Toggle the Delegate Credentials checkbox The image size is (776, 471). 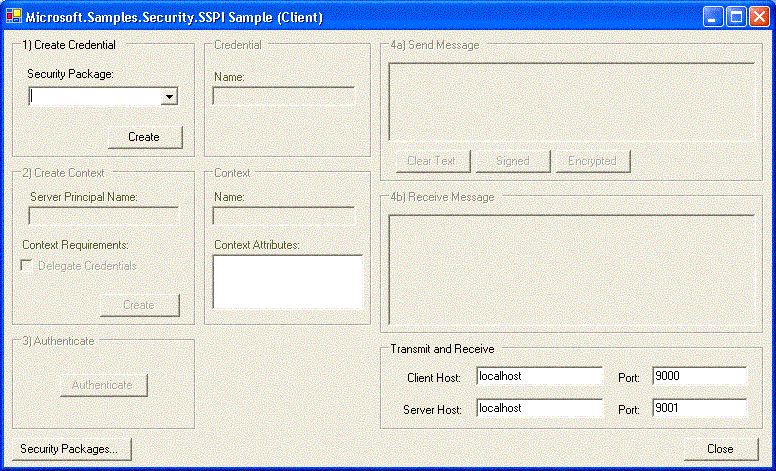[26, 266]
